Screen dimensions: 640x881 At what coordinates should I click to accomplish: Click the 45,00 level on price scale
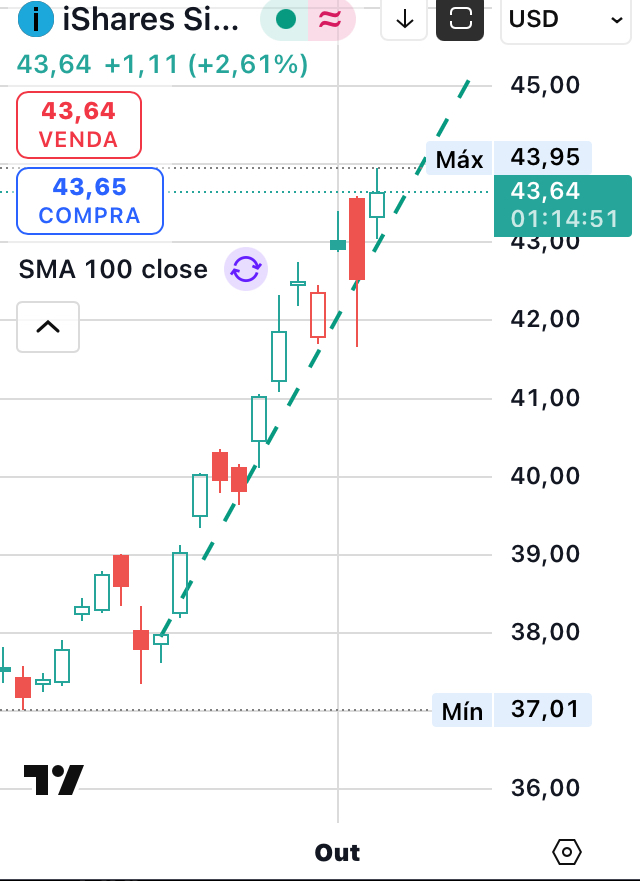tap(545, 84)
